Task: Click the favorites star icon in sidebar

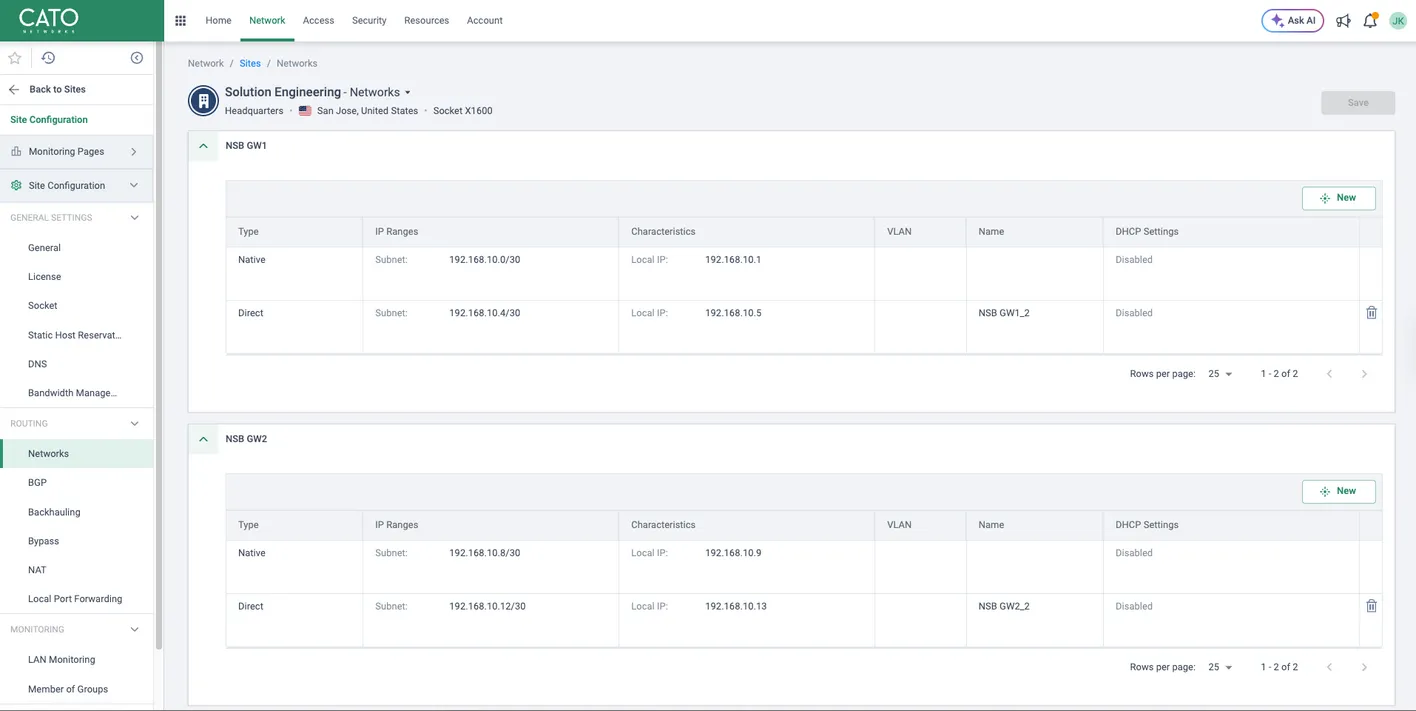Action: pos(15,58)
